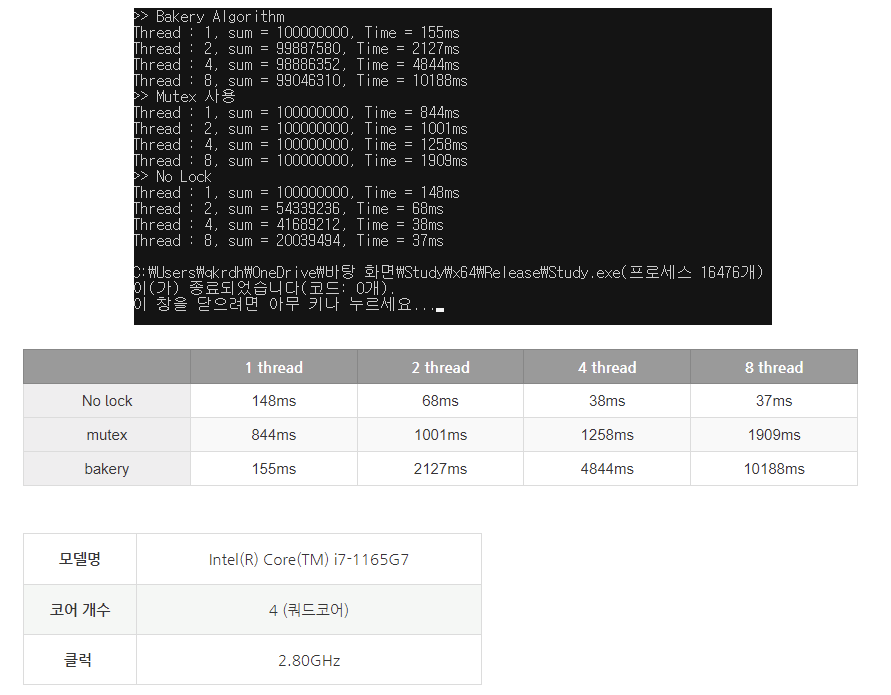This screenshot has width=891, height=695.
Task: Click the '모델명' label cell
Action: [80, 559]
